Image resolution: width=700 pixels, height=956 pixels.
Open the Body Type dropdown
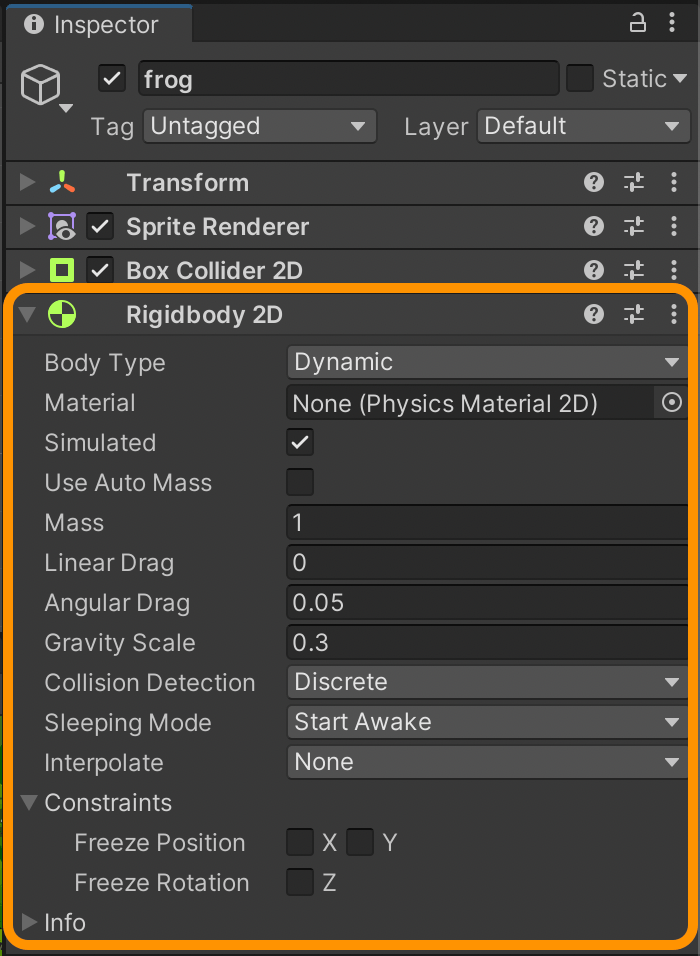click(x=487, y=362)
